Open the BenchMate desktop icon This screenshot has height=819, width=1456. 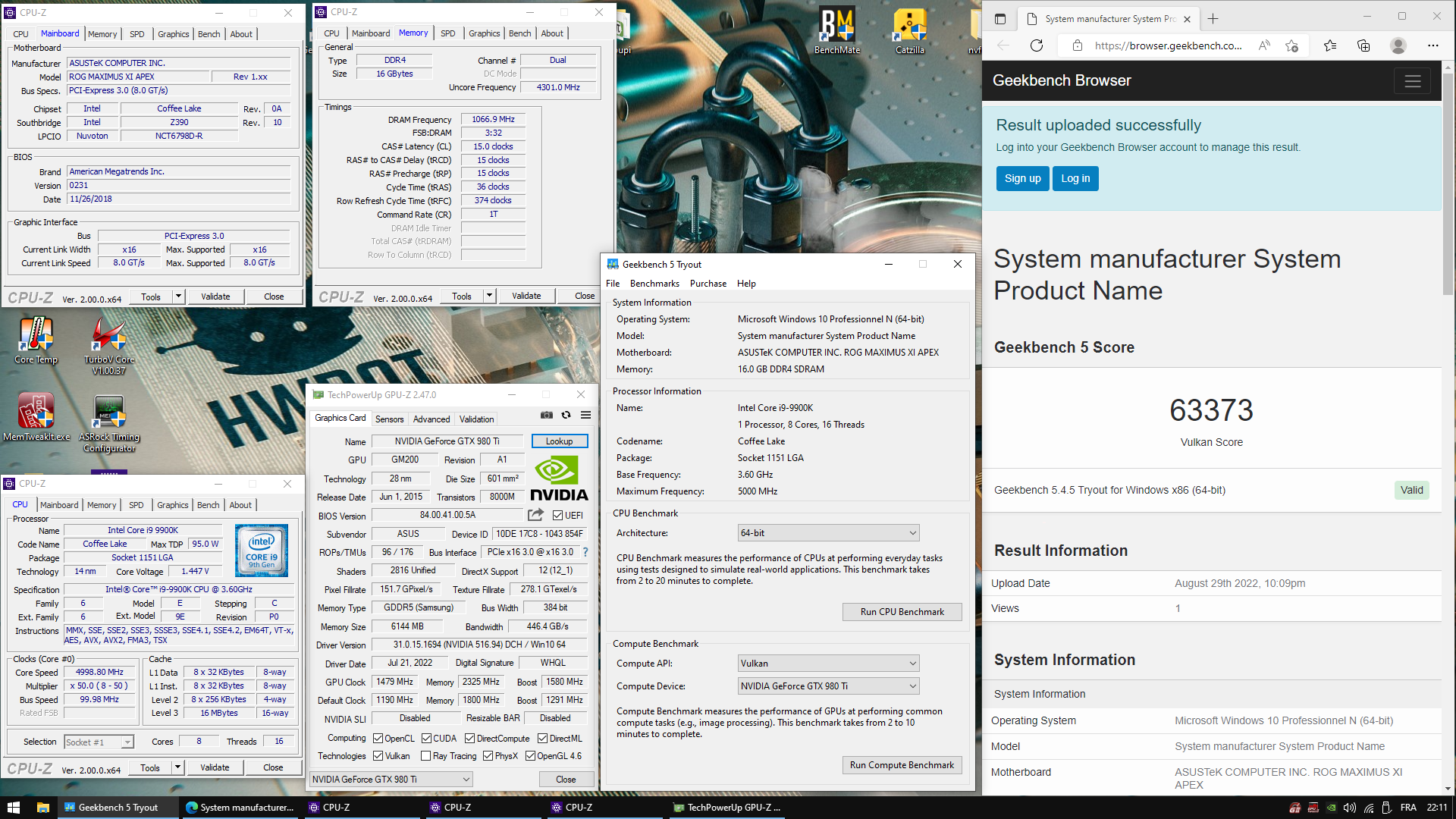[x=837, y=32]
